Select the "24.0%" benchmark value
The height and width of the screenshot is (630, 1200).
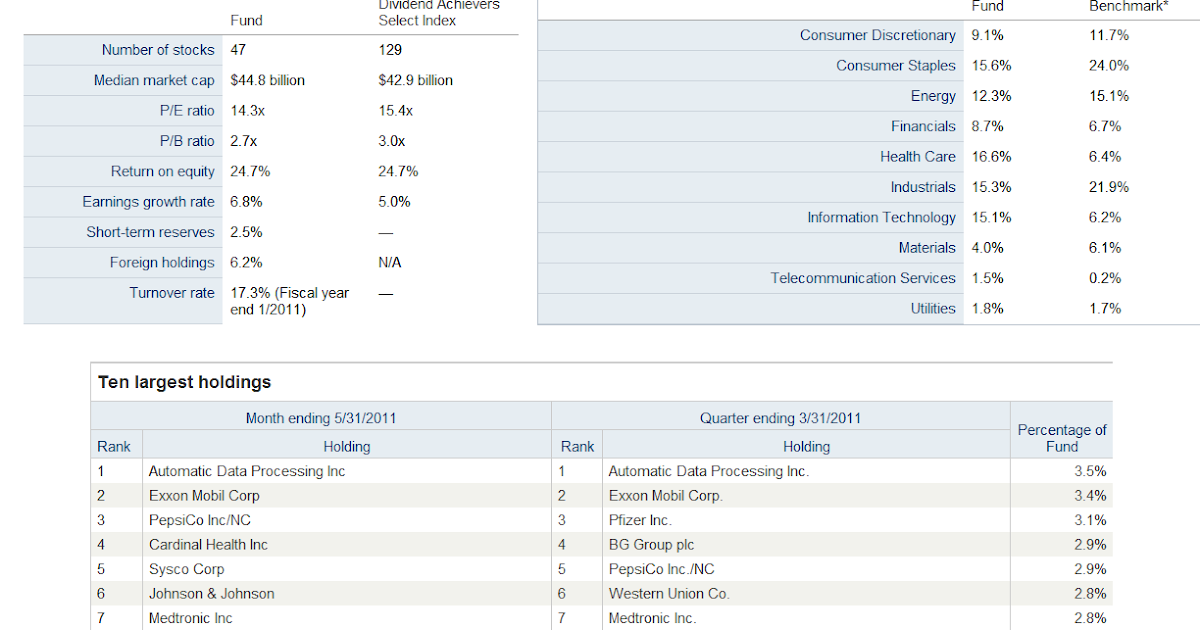1109,66
